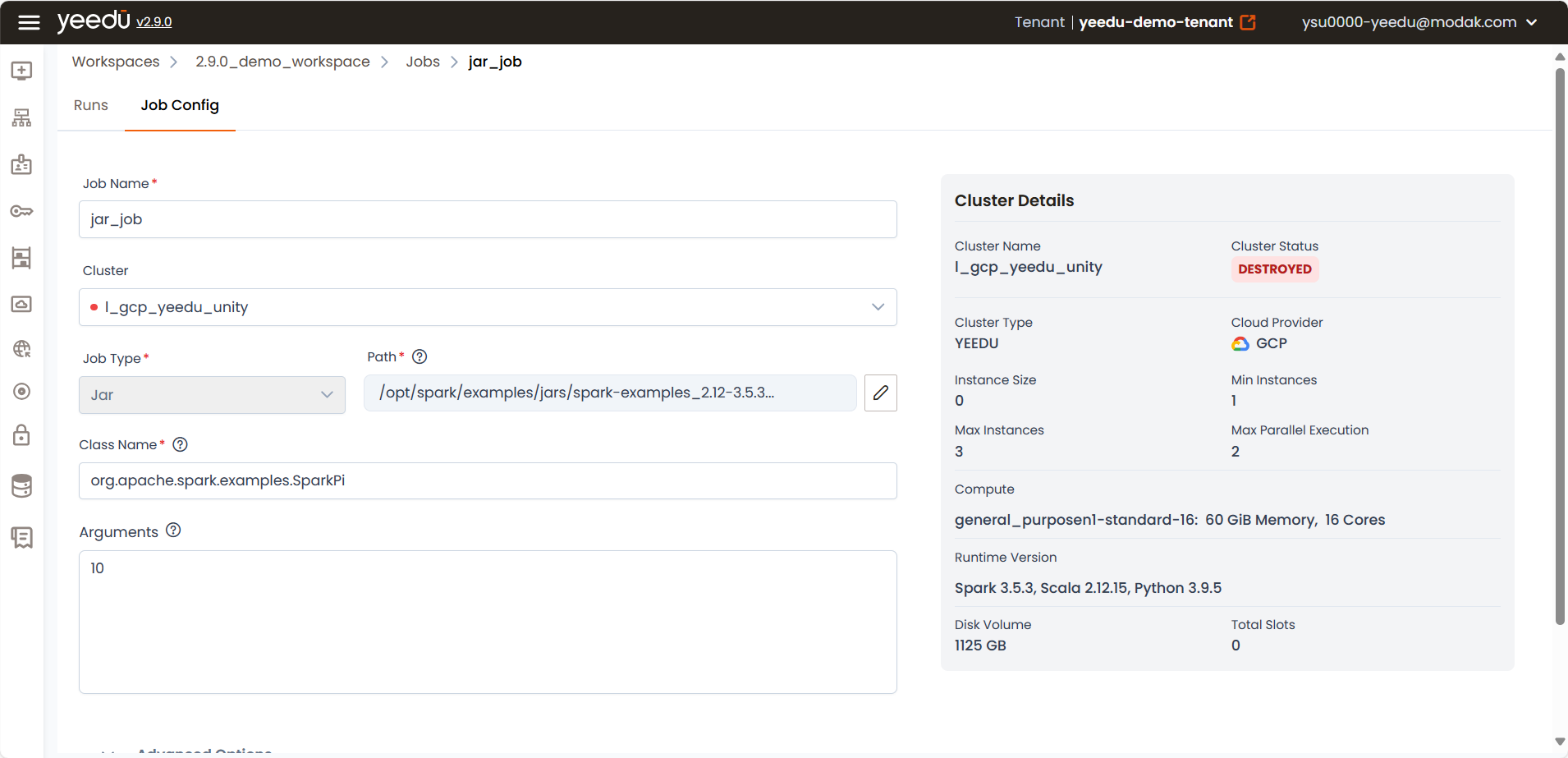Viewport: 1568px width, 758px height.
Task: Open the notes/logs sidebar icon
Action: [21, 538]
